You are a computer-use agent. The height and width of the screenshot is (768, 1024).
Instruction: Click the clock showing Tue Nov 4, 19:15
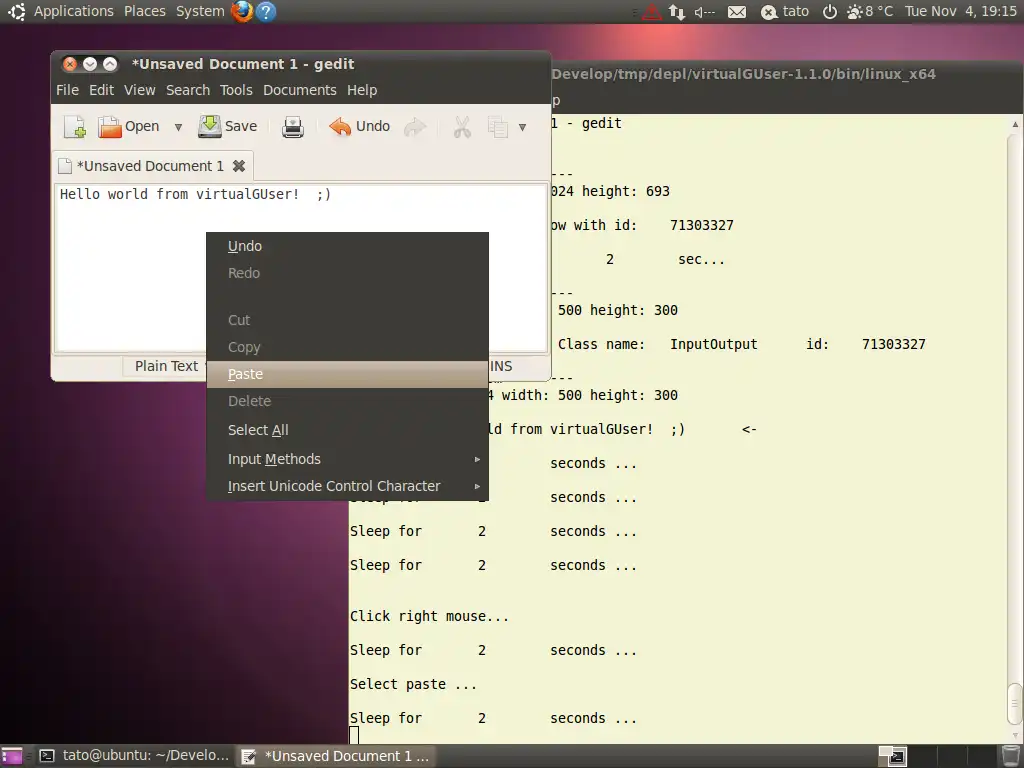tap(960, 12)
